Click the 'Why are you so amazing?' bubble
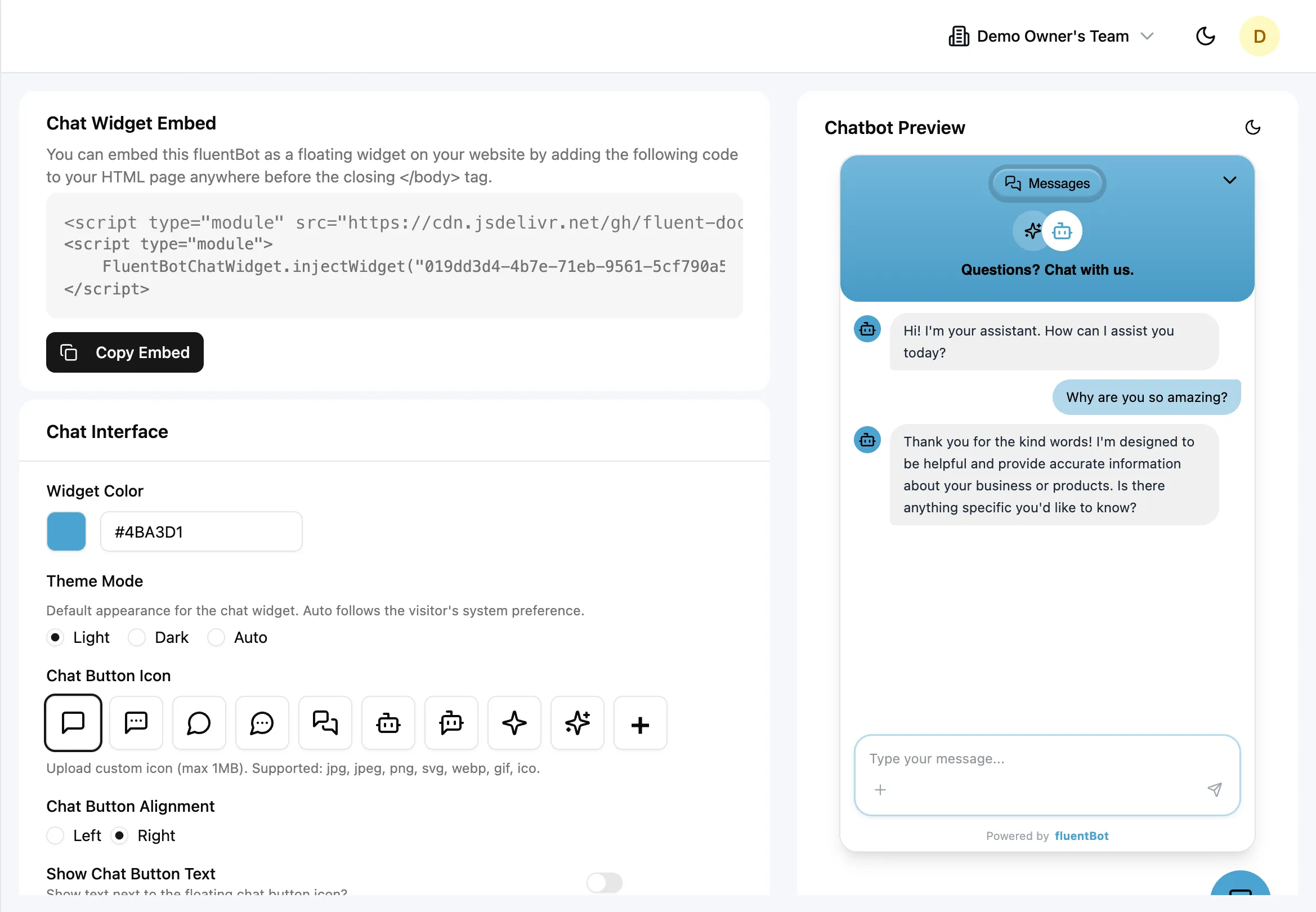1316x912 pixels. pos(1147,396)
